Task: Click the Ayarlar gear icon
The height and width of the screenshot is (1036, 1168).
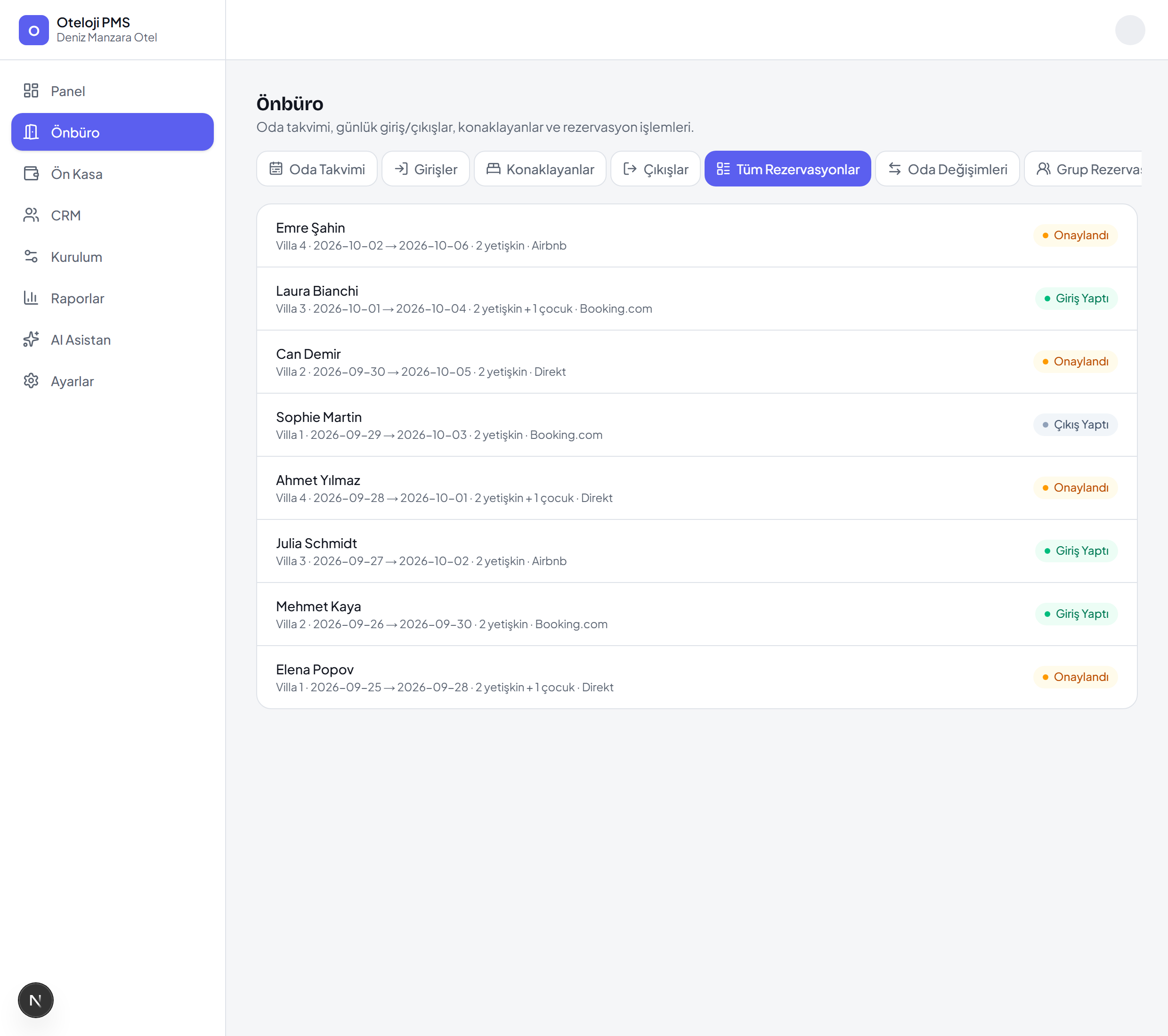Action: (31, 380)
